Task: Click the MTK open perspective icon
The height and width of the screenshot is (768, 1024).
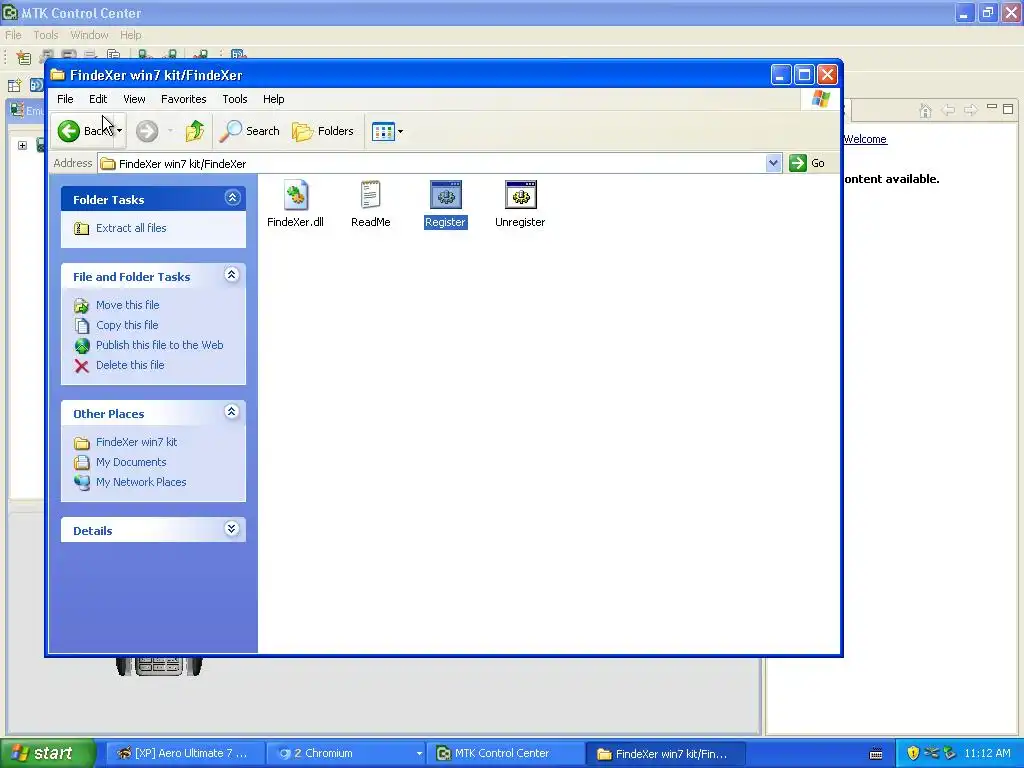Action: pyautogui.click(x=14, y=85)
